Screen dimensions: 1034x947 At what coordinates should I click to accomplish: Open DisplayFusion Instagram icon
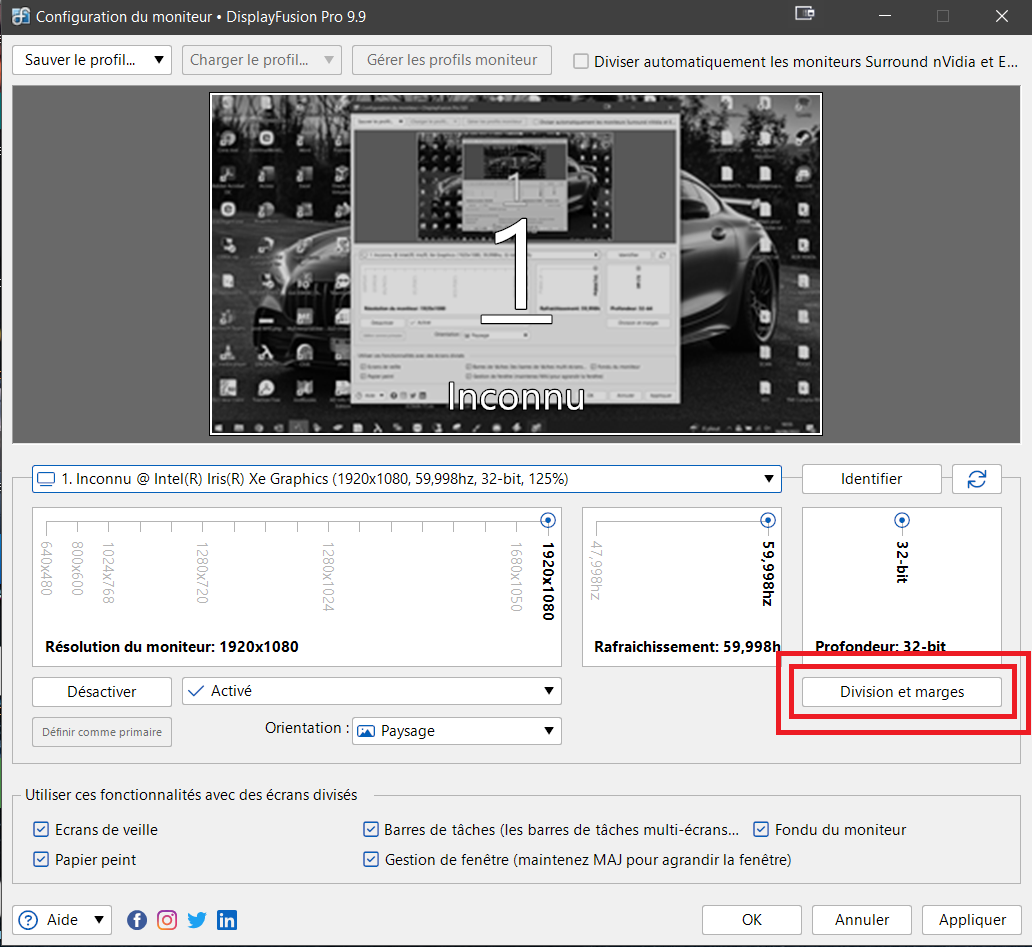(x=167, y=920)
